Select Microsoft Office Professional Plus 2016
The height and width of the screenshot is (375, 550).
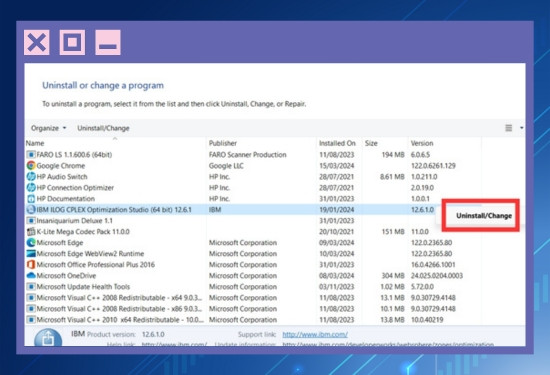[x=95, y=264]
